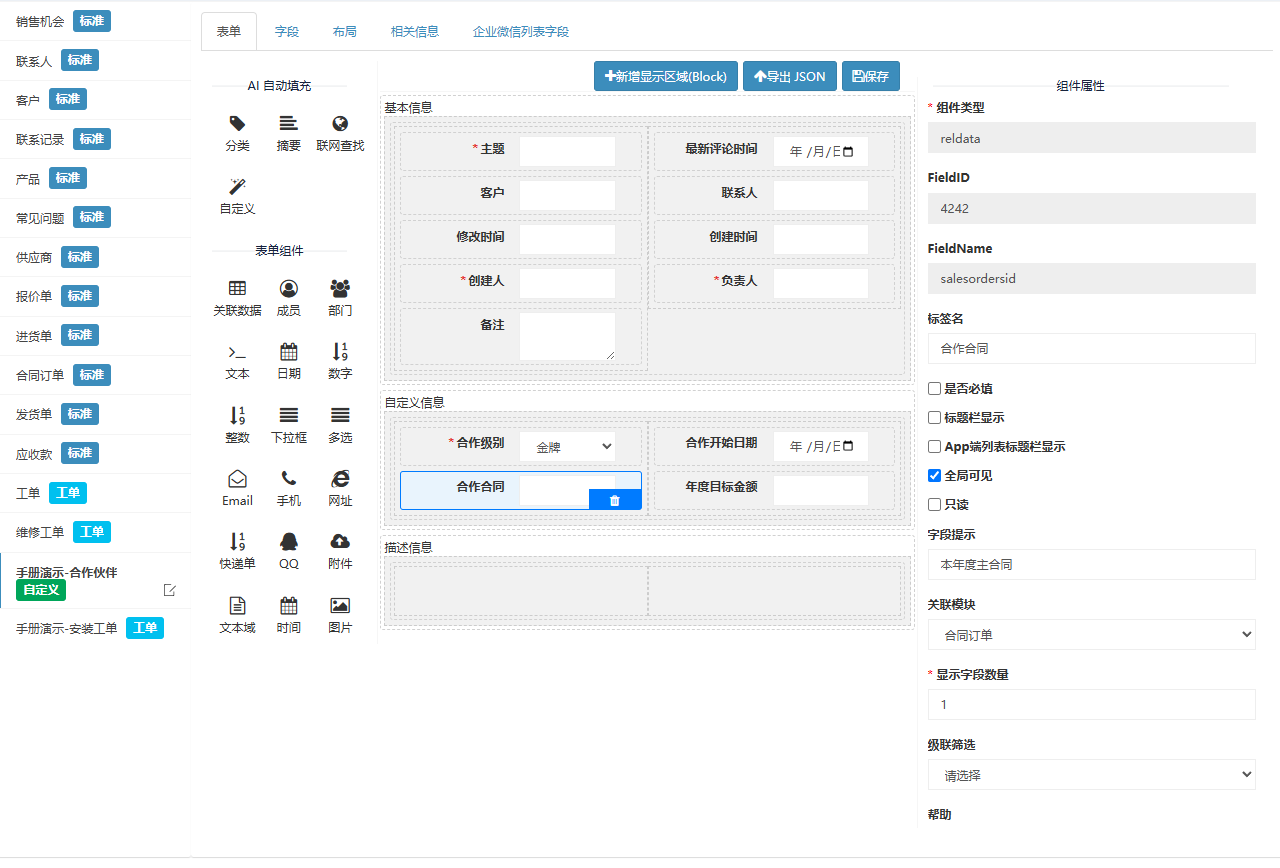Image resolution: width=1280 pixels, height=868 pixels.
Task: Select the 多选 component icon
Action: click(340, 415)
